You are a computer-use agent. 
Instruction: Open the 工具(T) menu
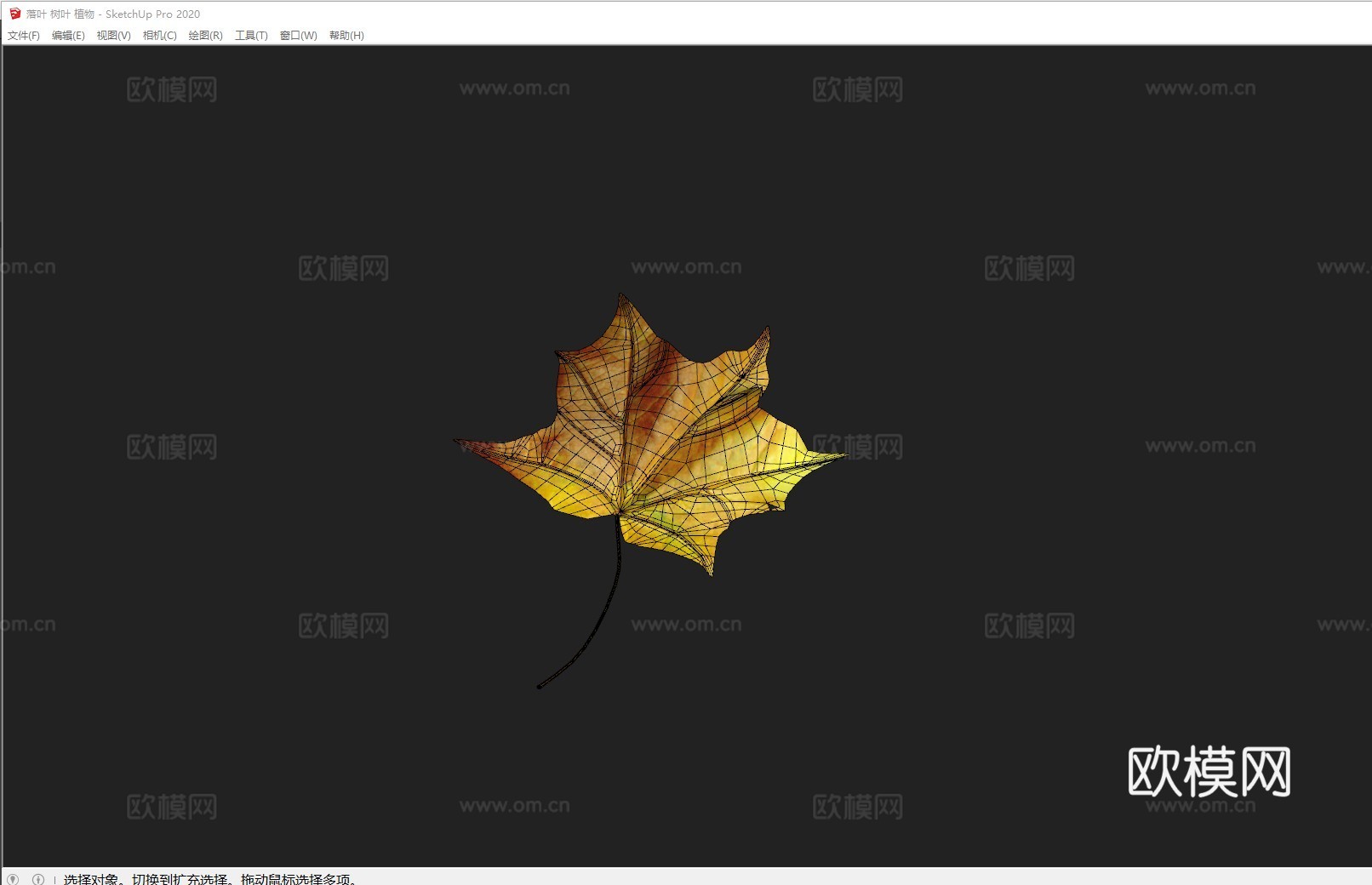point(251,36)
